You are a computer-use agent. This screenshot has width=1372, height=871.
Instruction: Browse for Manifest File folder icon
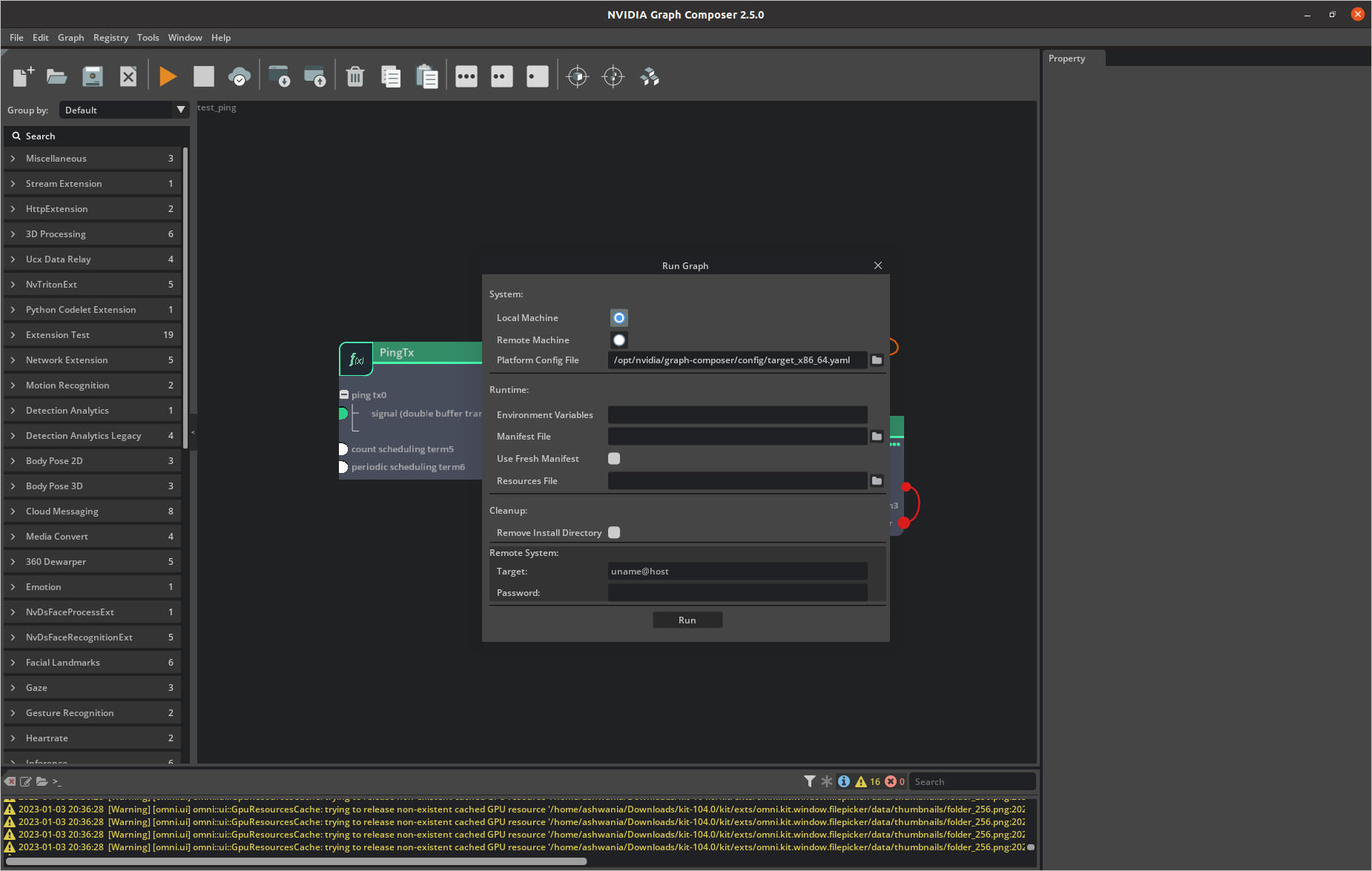tap(877, 437)
